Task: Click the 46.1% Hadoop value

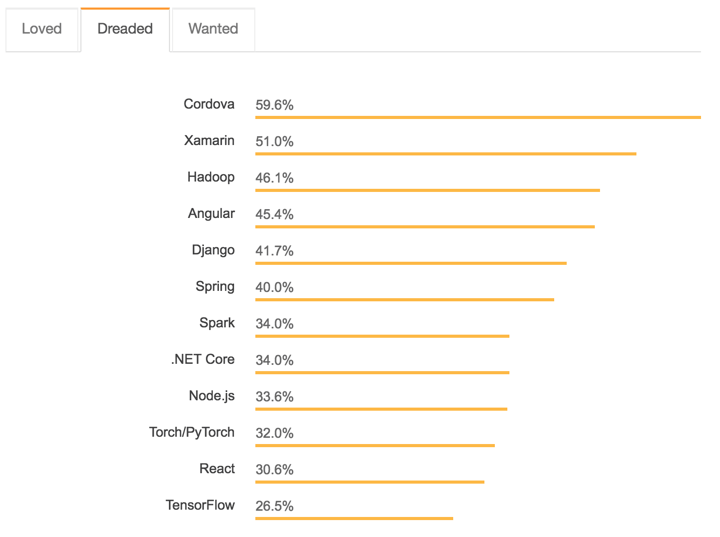Action: [275, 178]
